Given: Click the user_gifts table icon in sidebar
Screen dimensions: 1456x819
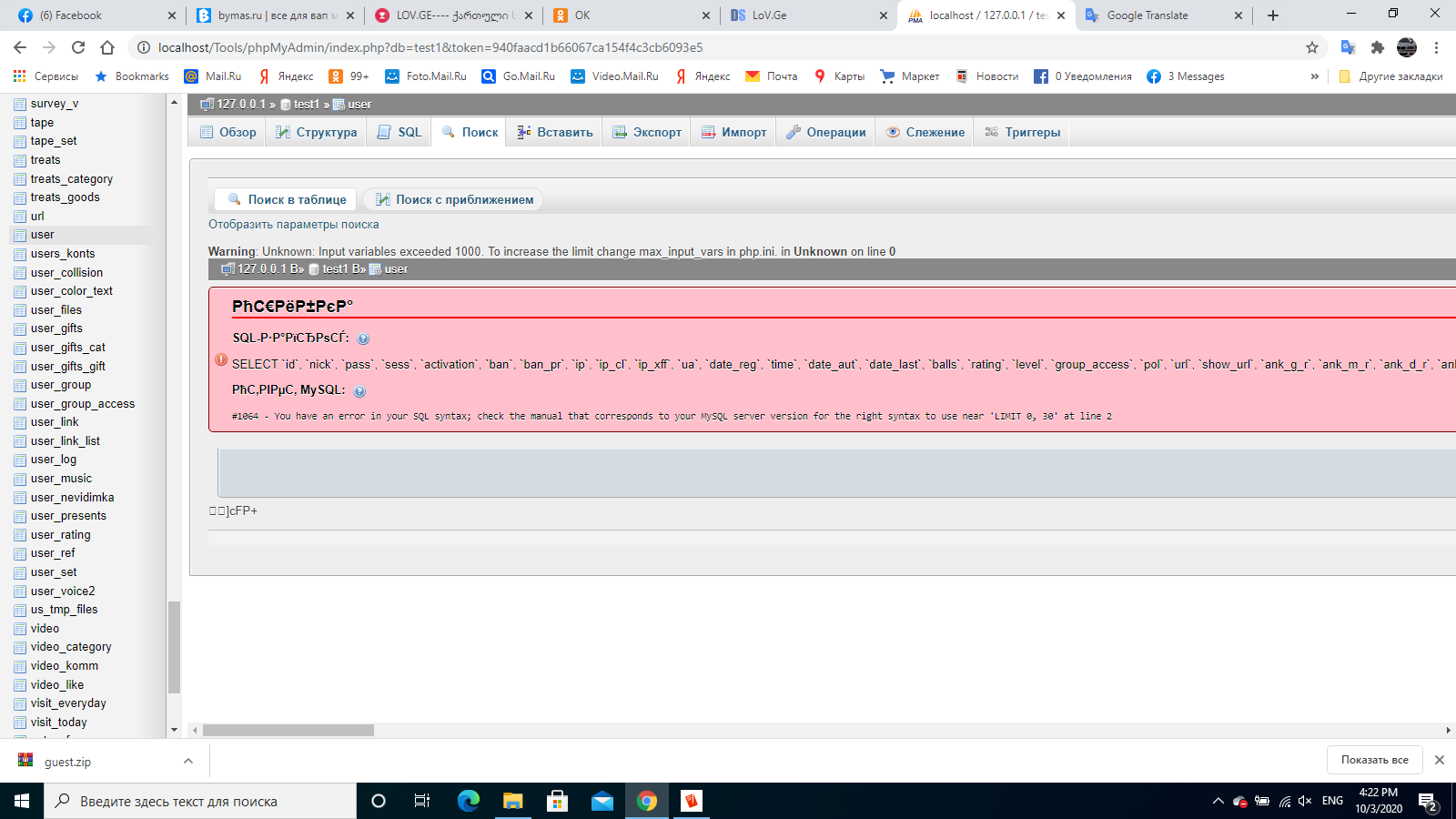Looking at the screenshot, I should [x=20, y=329].
